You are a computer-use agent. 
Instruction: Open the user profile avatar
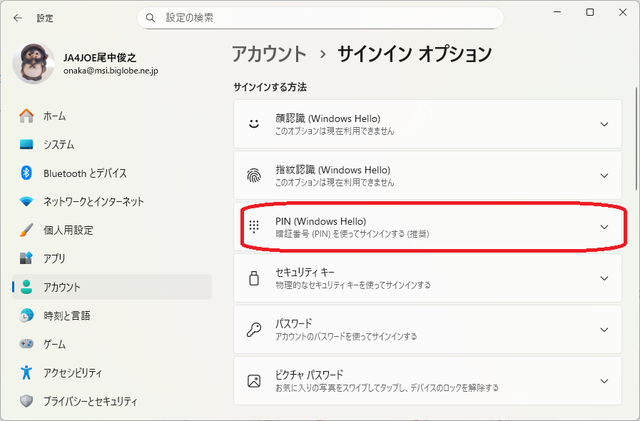click(33, 63)
